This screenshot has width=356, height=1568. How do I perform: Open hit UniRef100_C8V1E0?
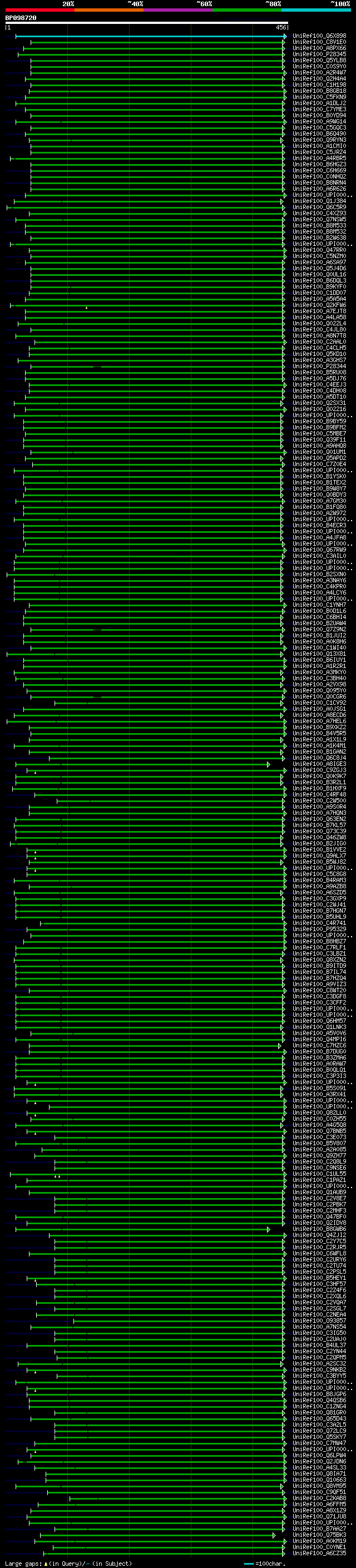[319, 42]
